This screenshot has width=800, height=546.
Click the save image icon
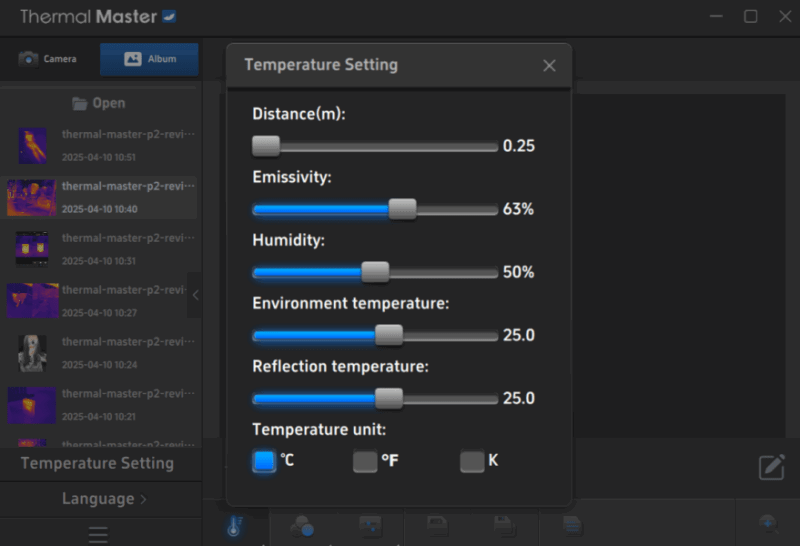437,526
